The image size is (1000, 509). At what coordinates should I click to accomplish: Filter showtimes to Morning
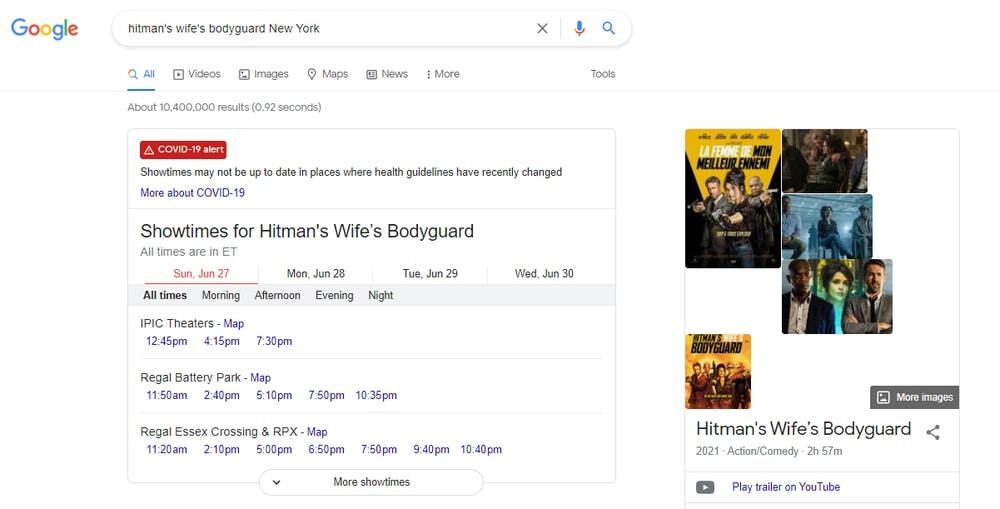point(221,295)
